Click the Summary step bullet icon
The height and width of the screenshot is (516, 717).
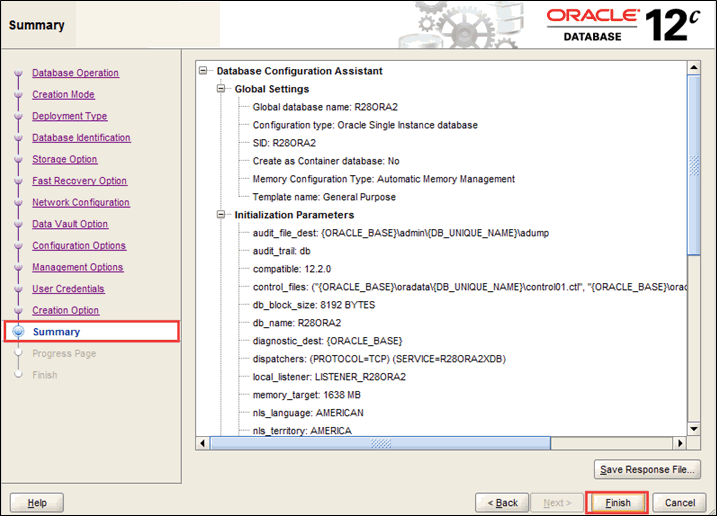coord(18,332)
